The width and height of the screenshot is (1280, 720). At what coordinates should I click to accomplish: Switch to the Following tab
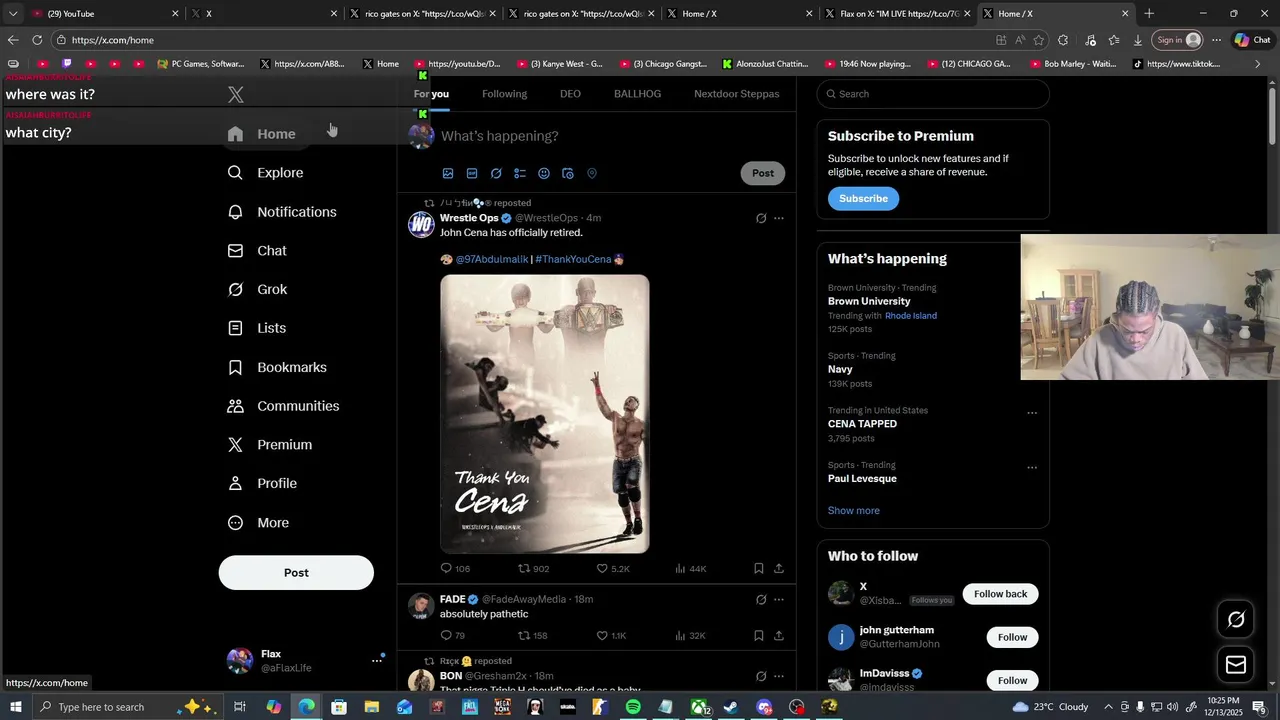point(504,94)
